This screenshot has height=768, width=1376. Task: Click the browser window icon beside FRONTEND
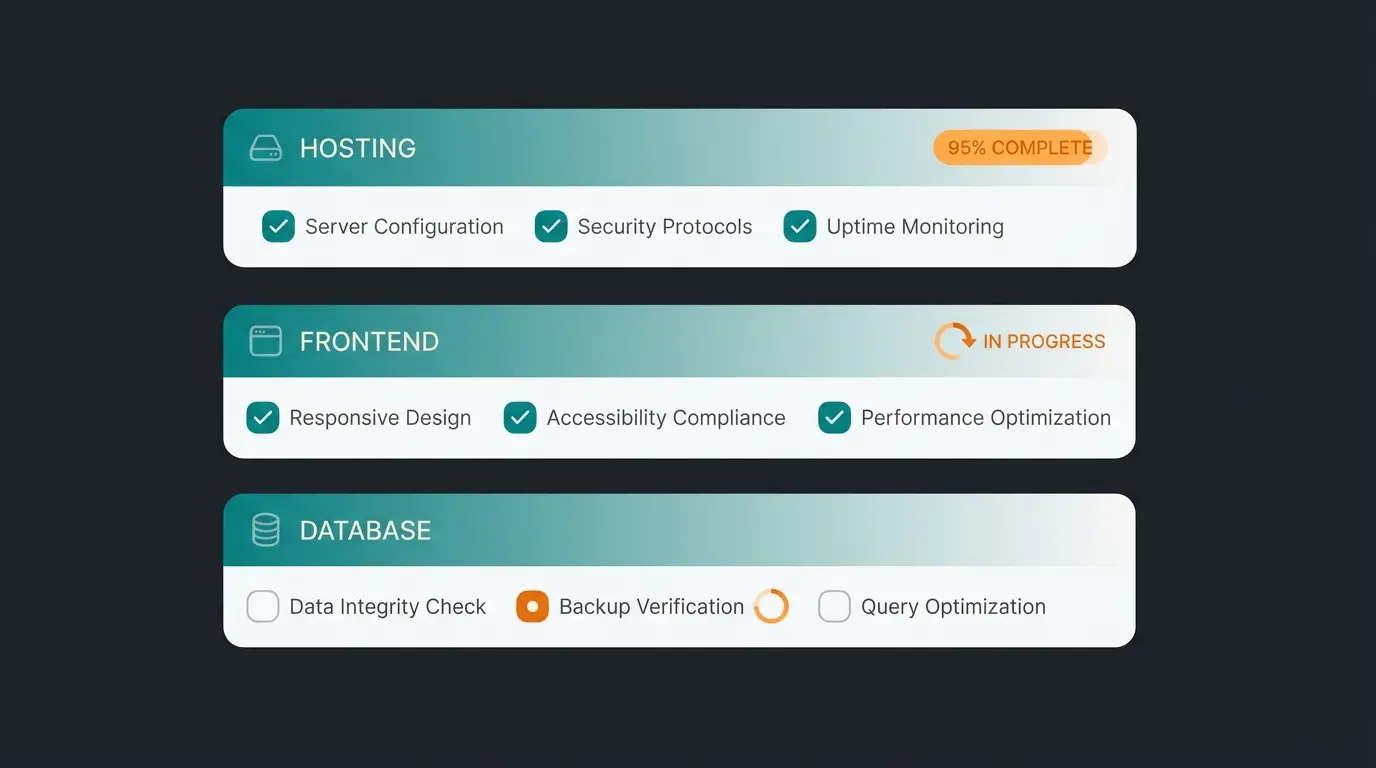[265, 341]
